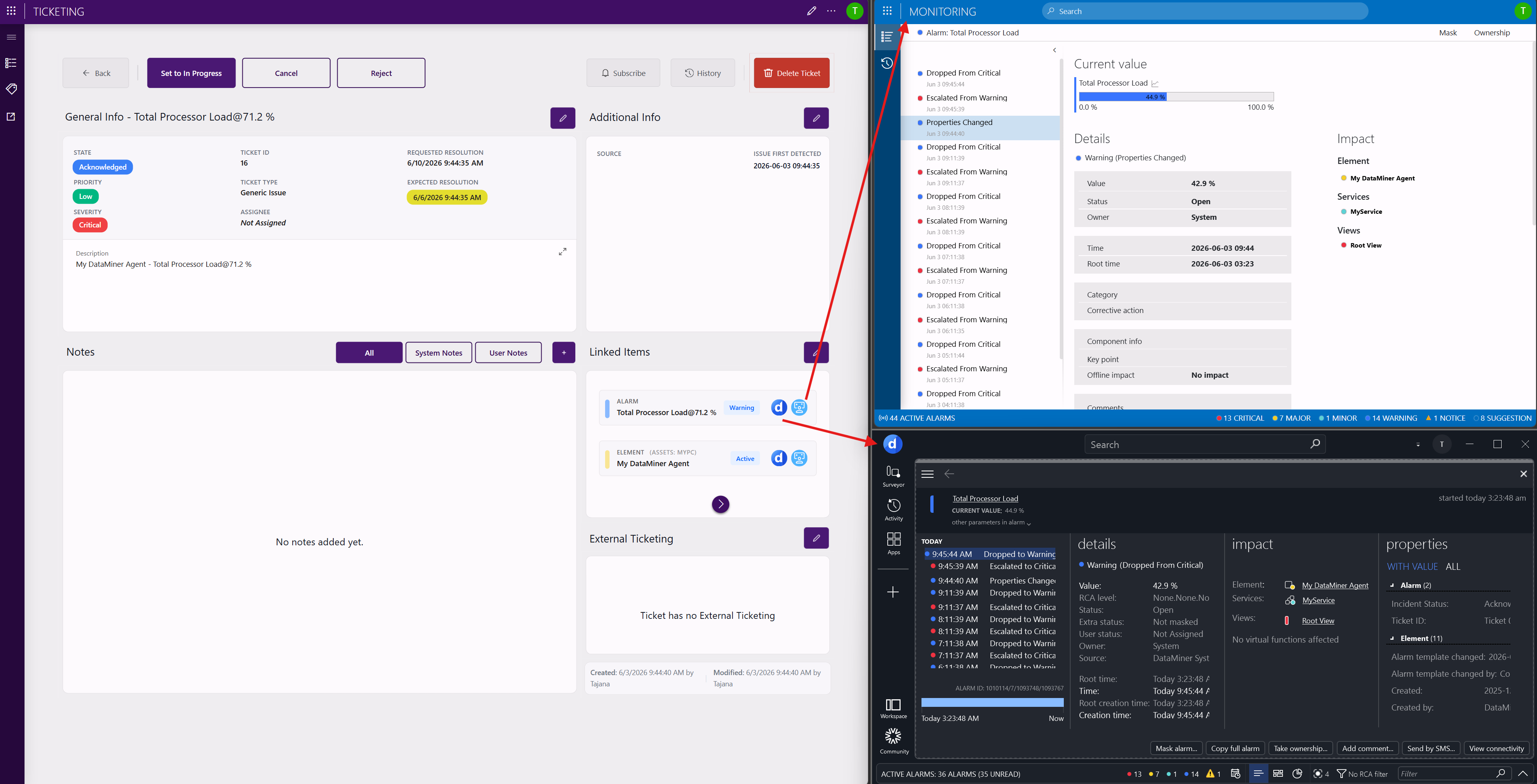Viewport: 1537px width, 784px height.
Task: Edit the General Info section
Action: click(x=562, y=118)
